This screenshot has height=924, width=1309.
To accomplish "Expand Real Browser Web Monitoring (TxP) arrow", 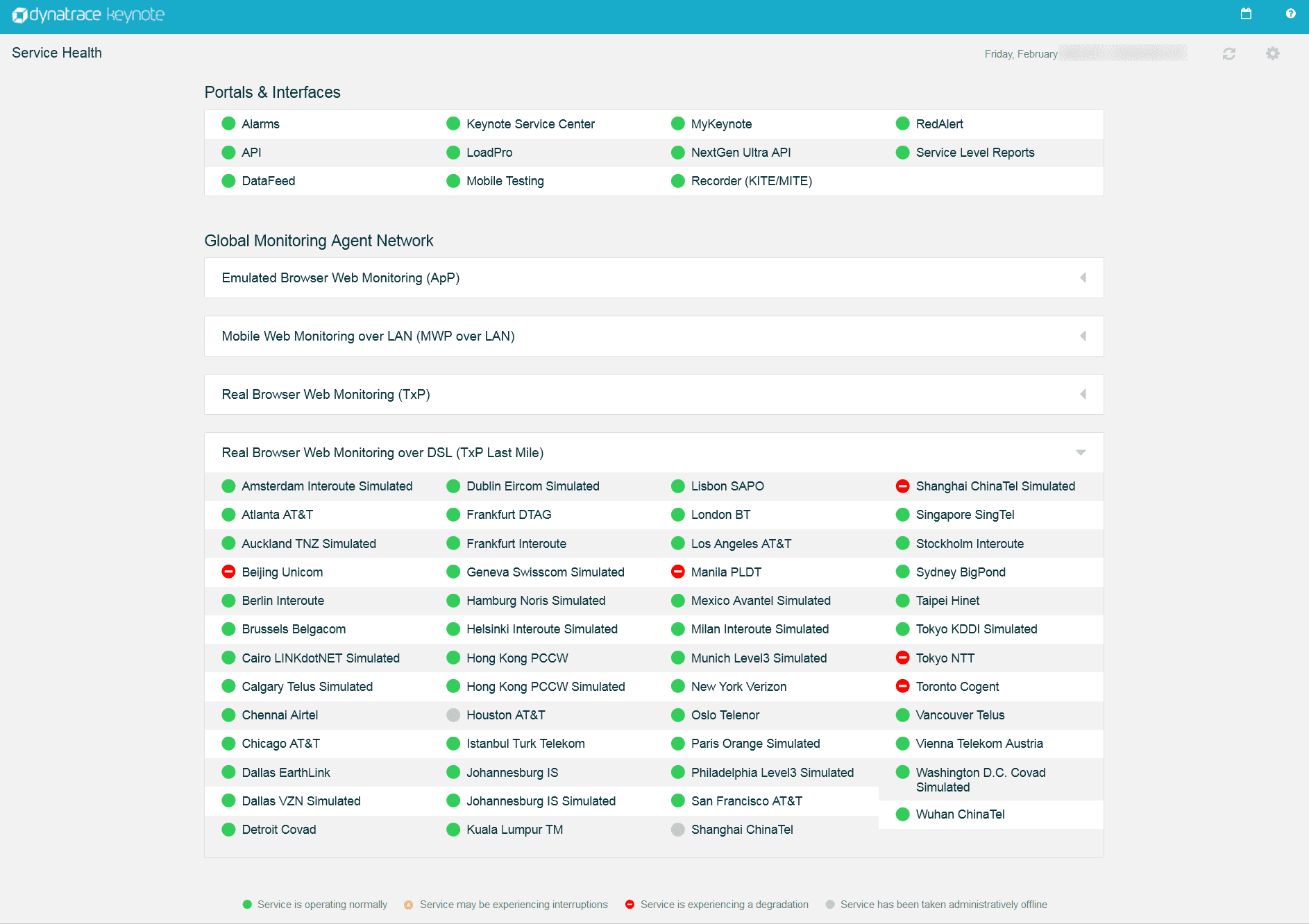I will 1083,394.
